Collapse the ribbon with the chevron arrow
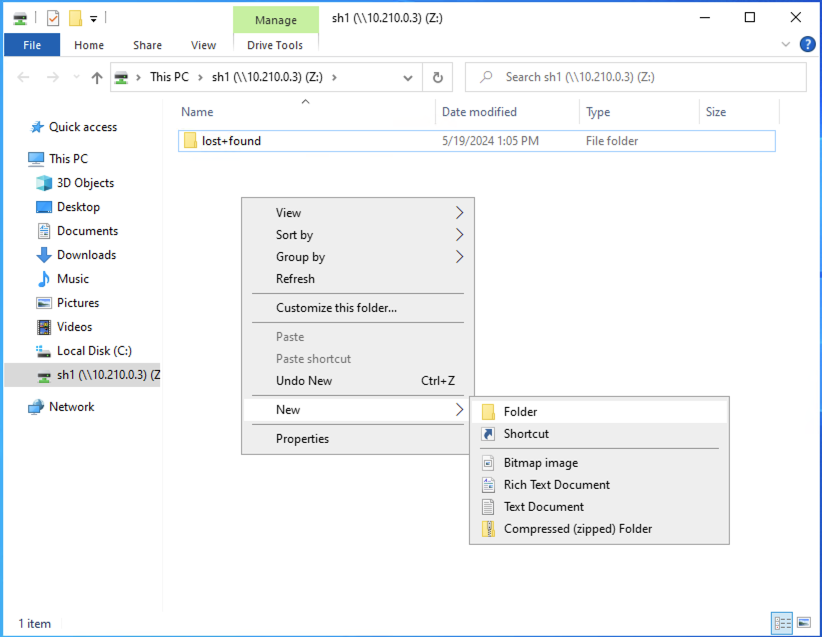Image resolution: width=822 pixels, height=637 pixels. tap(785, 44)
